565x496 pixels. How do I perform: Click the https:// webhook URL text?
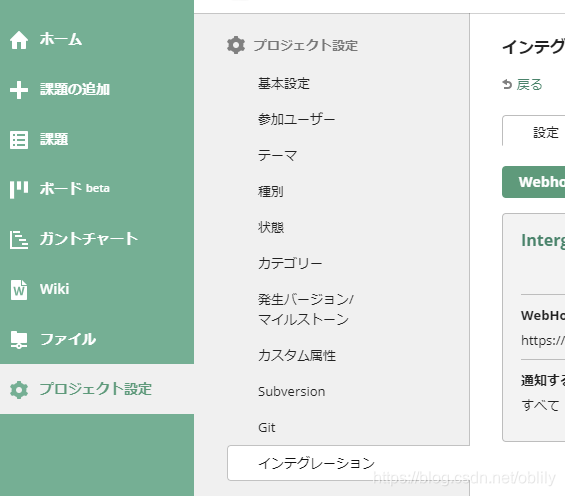coord(543,340)
